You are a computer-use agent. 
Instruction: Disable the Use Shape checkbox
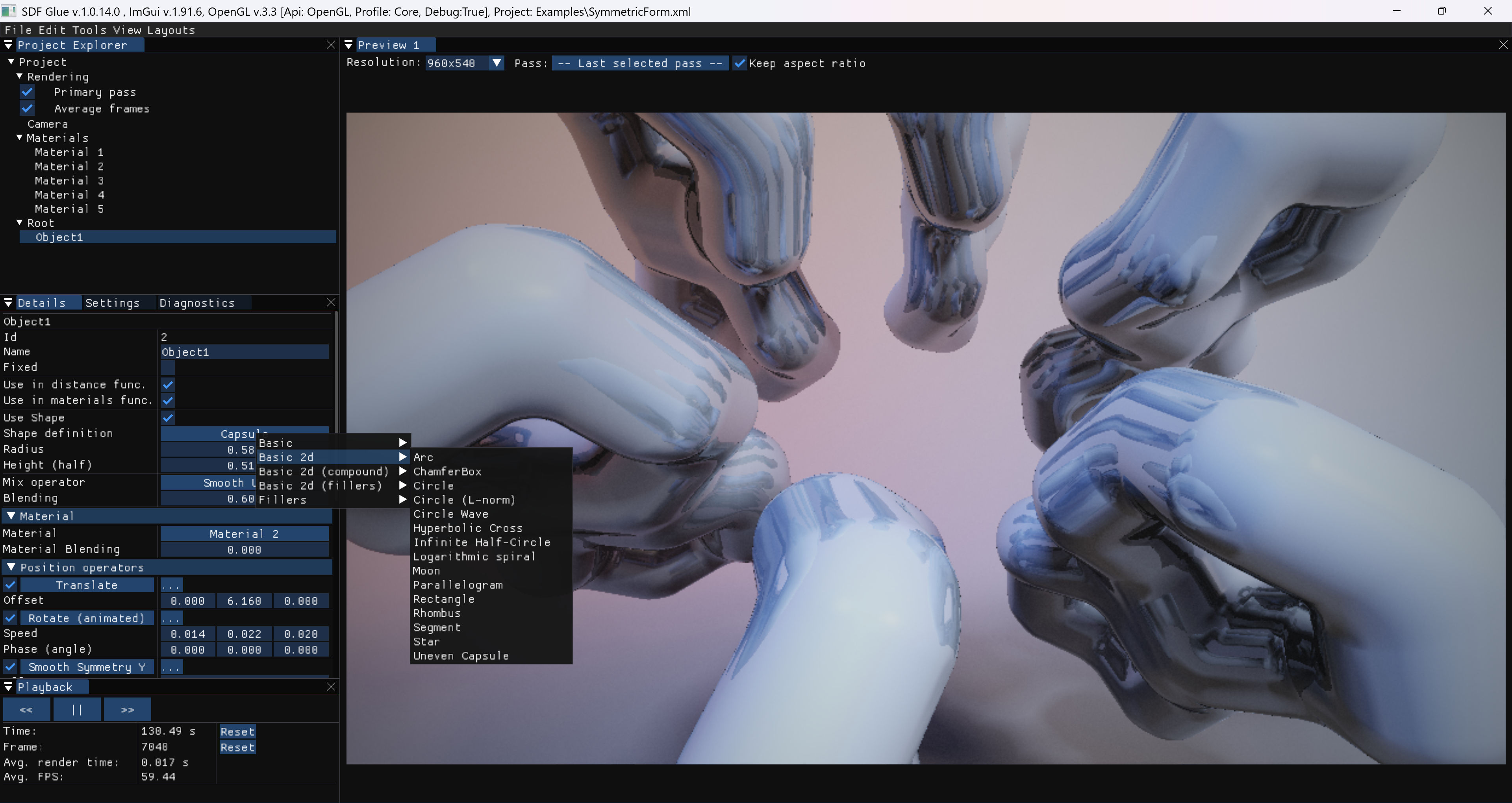coord(168,418)
